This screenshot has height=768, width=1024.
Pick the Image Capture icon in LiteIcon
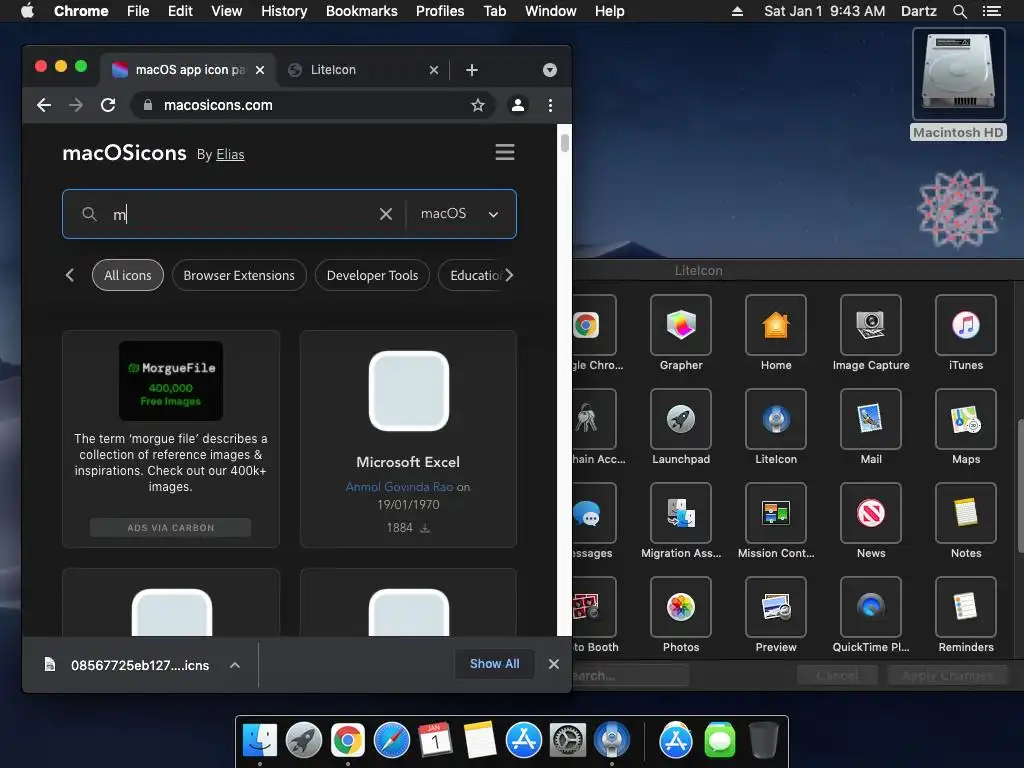(x=871, y=325)
